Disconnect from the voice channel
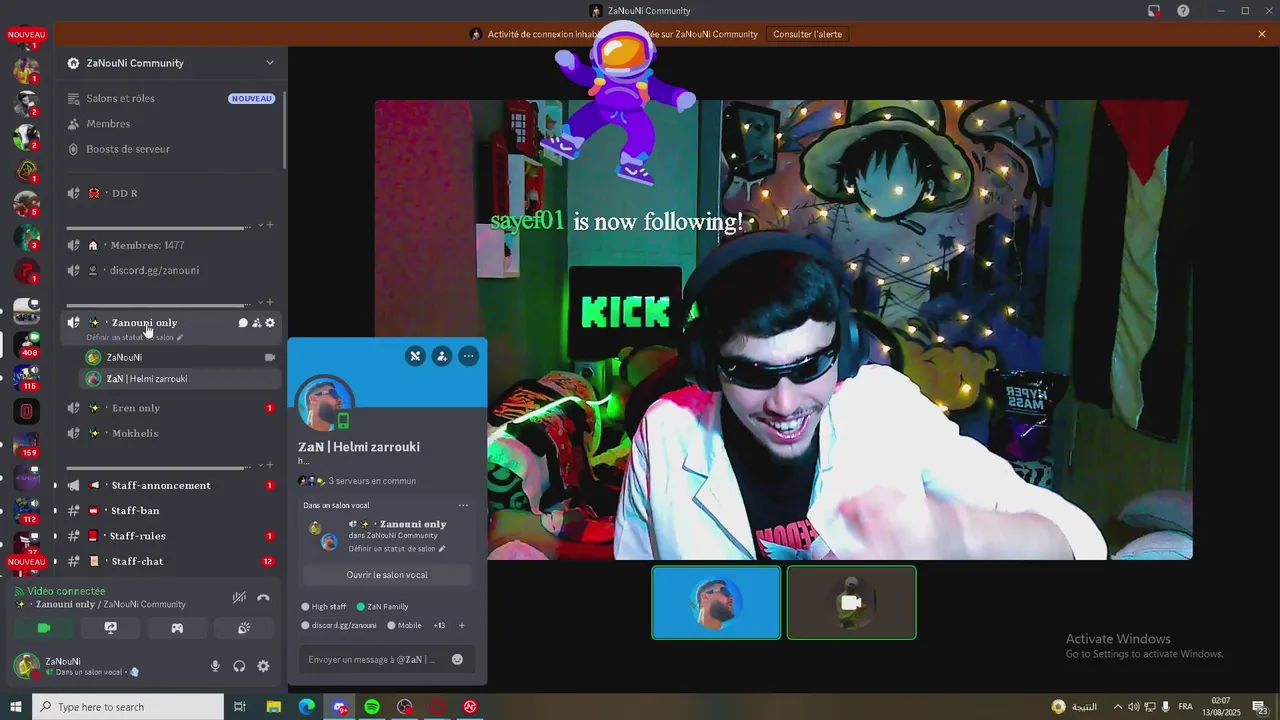Screen dimensions: 1280x720 point(263,598)
